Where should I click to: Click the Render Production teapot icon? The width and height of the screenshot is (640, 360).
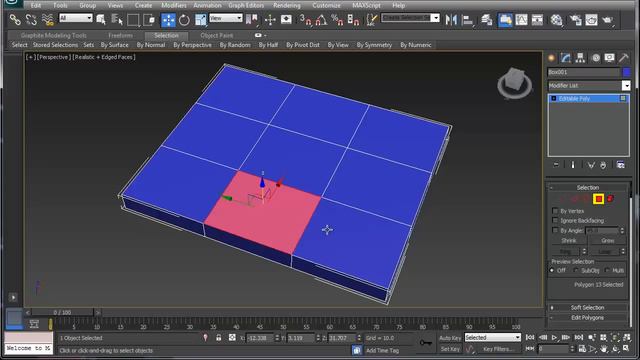point(608,20)
